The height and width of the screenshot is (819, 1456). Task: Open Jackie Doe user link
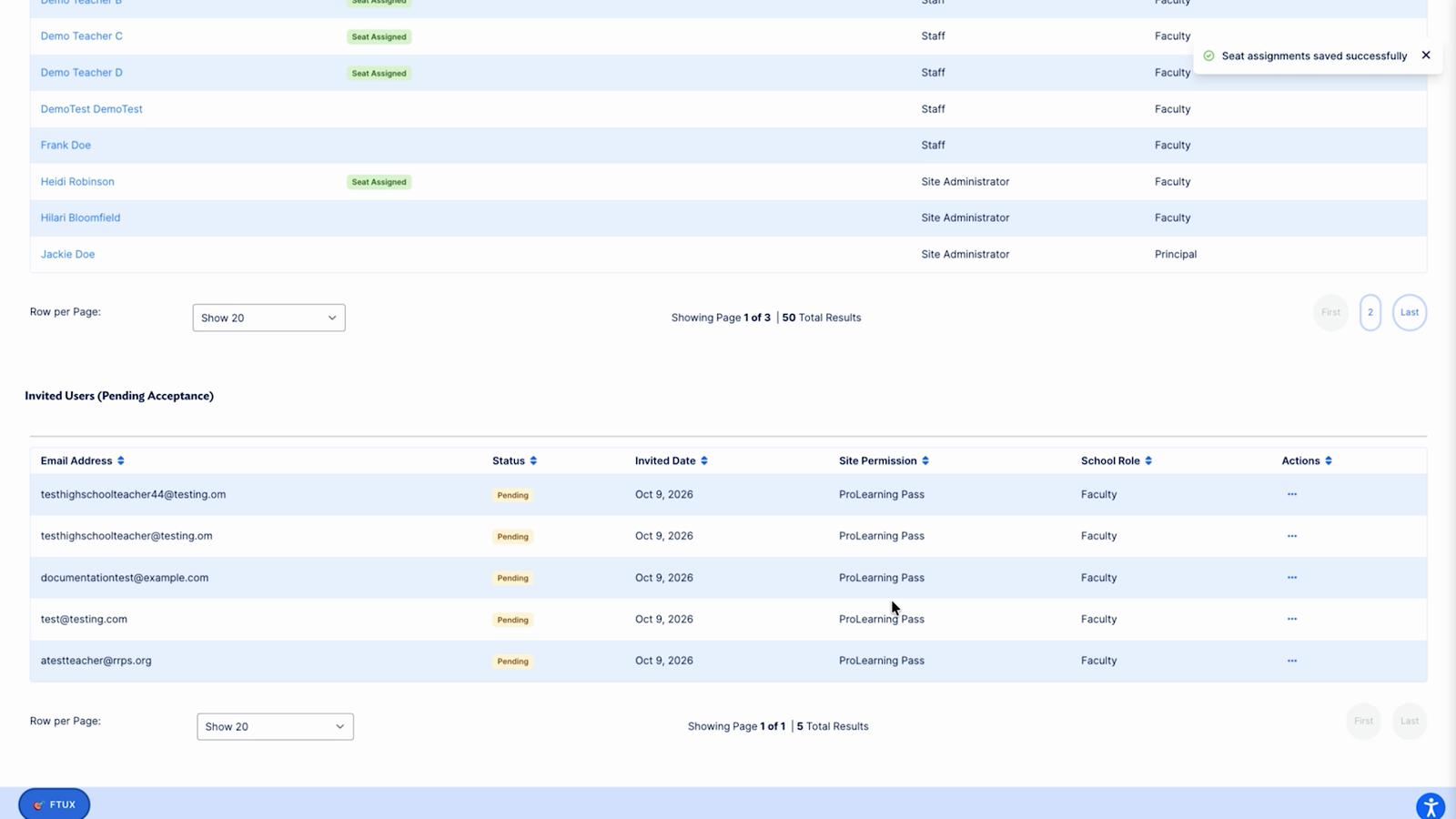pos(67,255)
